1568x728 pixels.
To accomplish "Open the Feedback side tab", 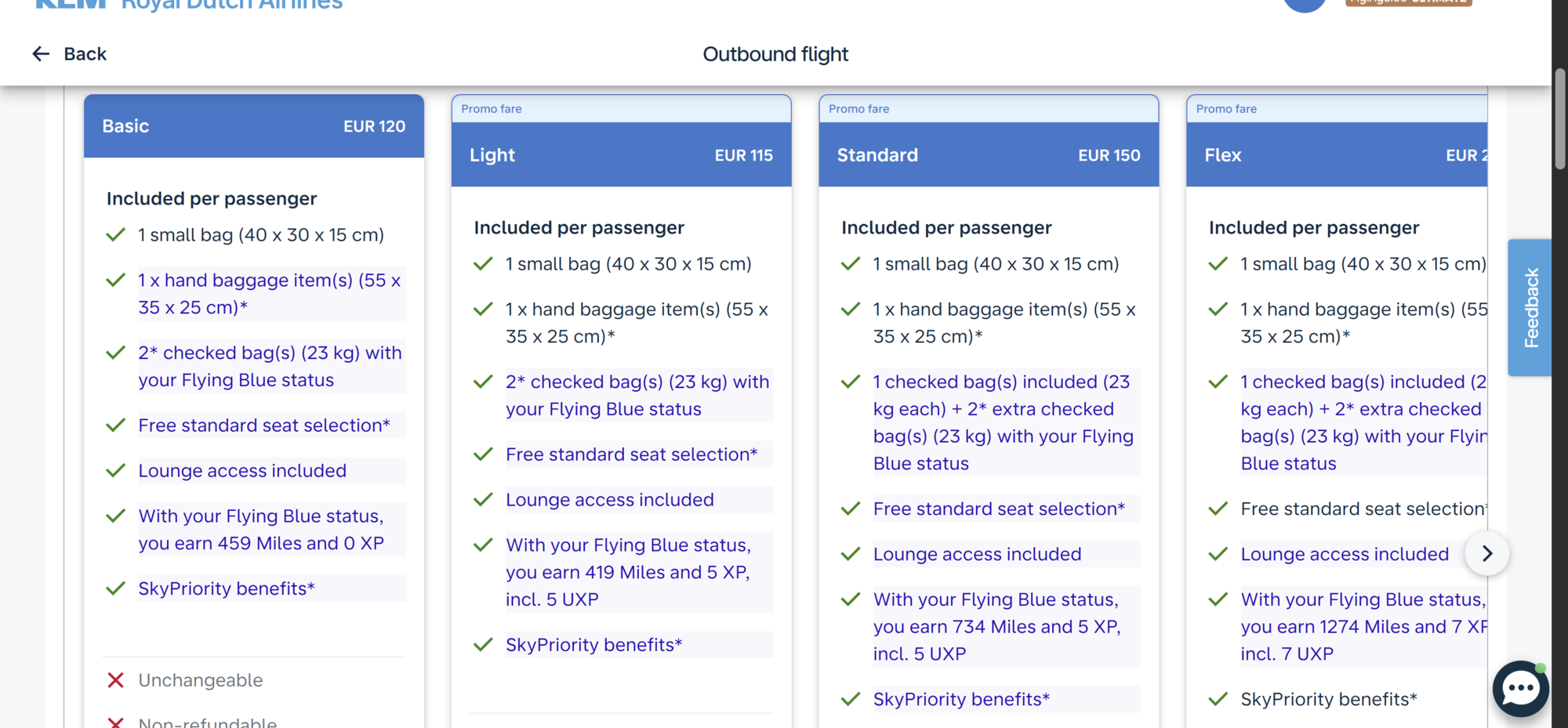I will [x=1530, y=308].
